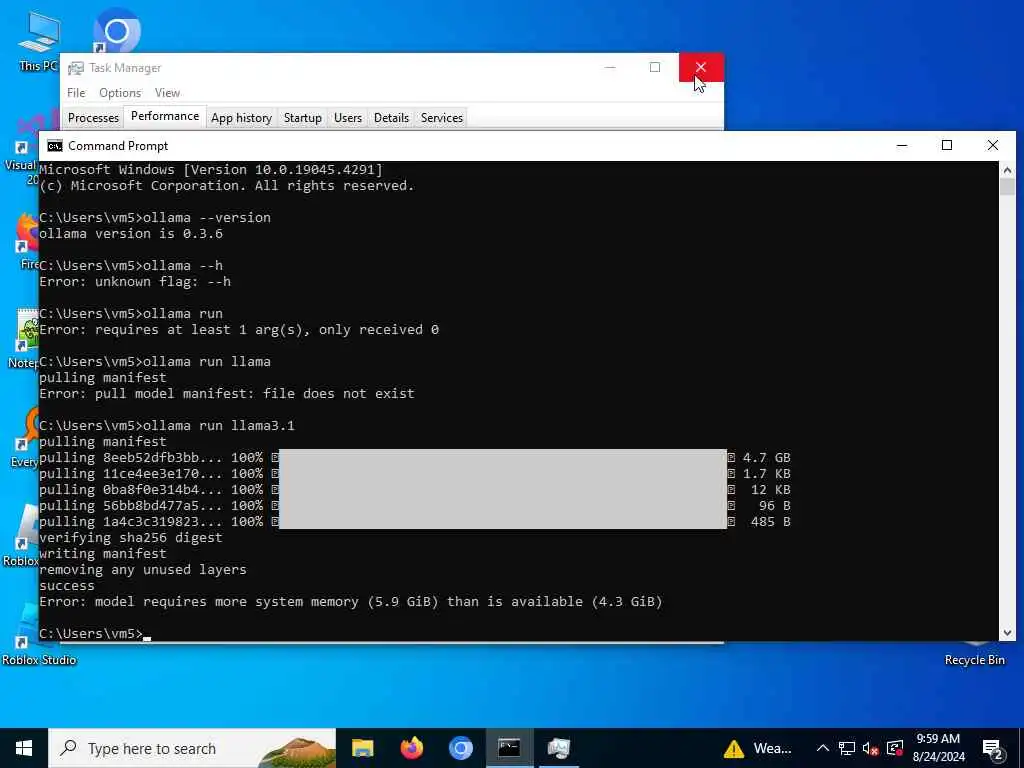This screenshot has width=1024, height=768.
Task: Open the weather warning widget on taskbar
Action: 758,748
